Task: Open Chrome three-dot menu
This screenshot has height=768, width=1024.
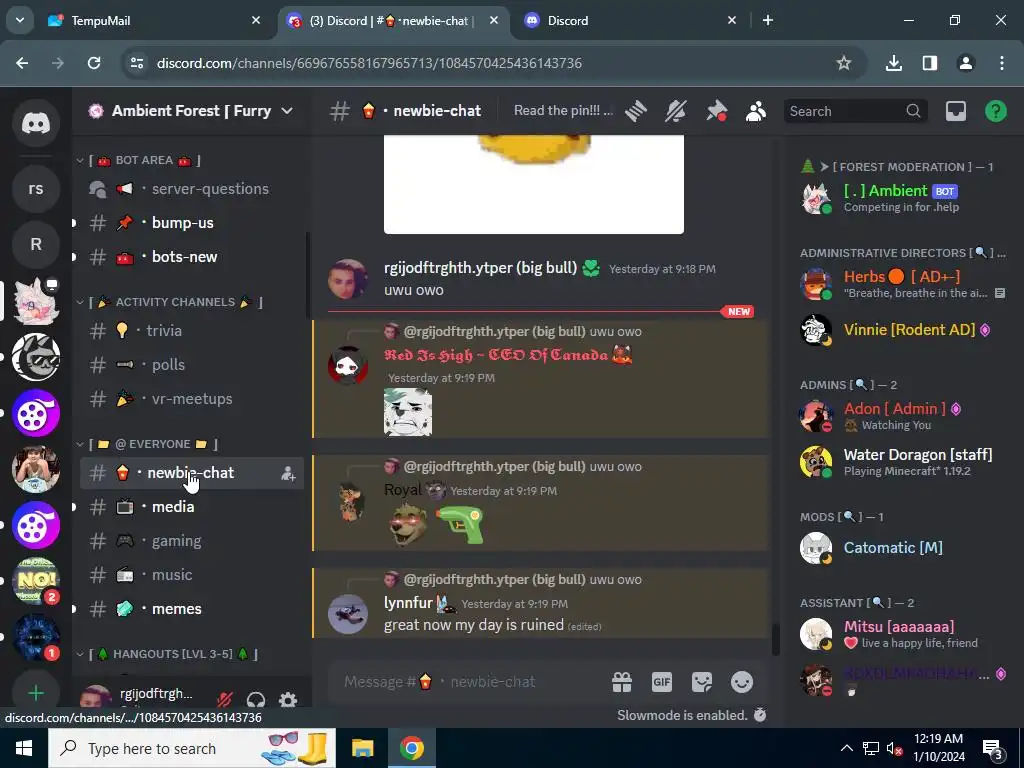Action: 1002,63
